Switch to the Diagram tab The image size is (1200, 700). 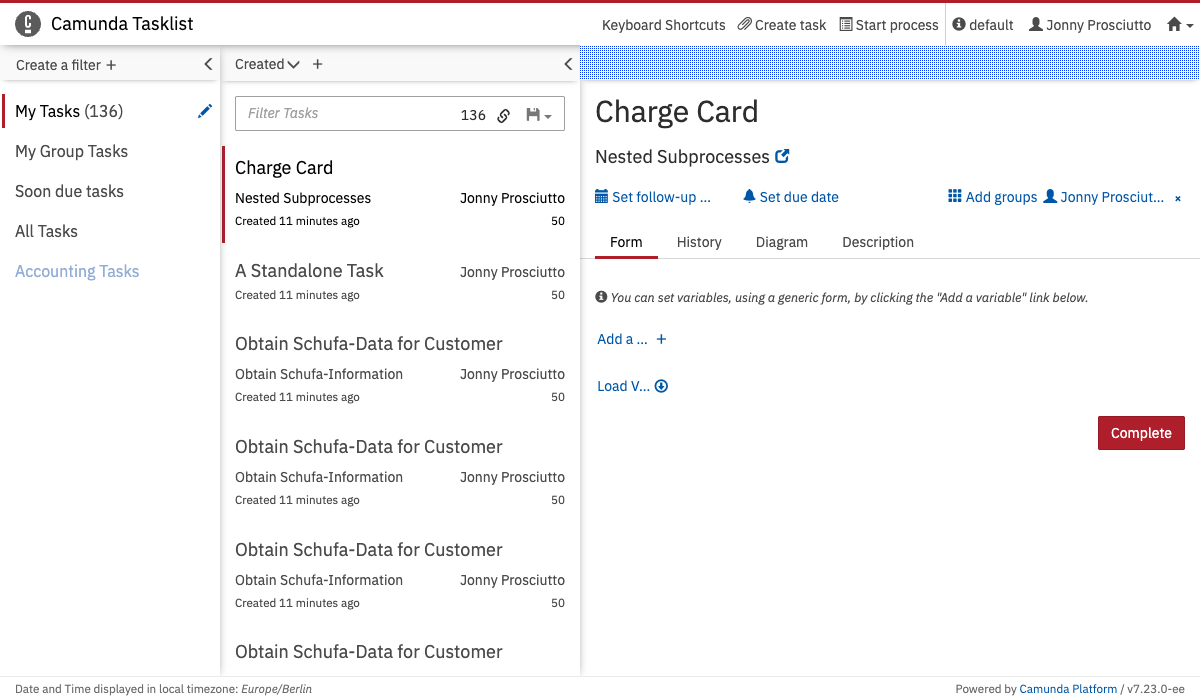pos(781,242)
